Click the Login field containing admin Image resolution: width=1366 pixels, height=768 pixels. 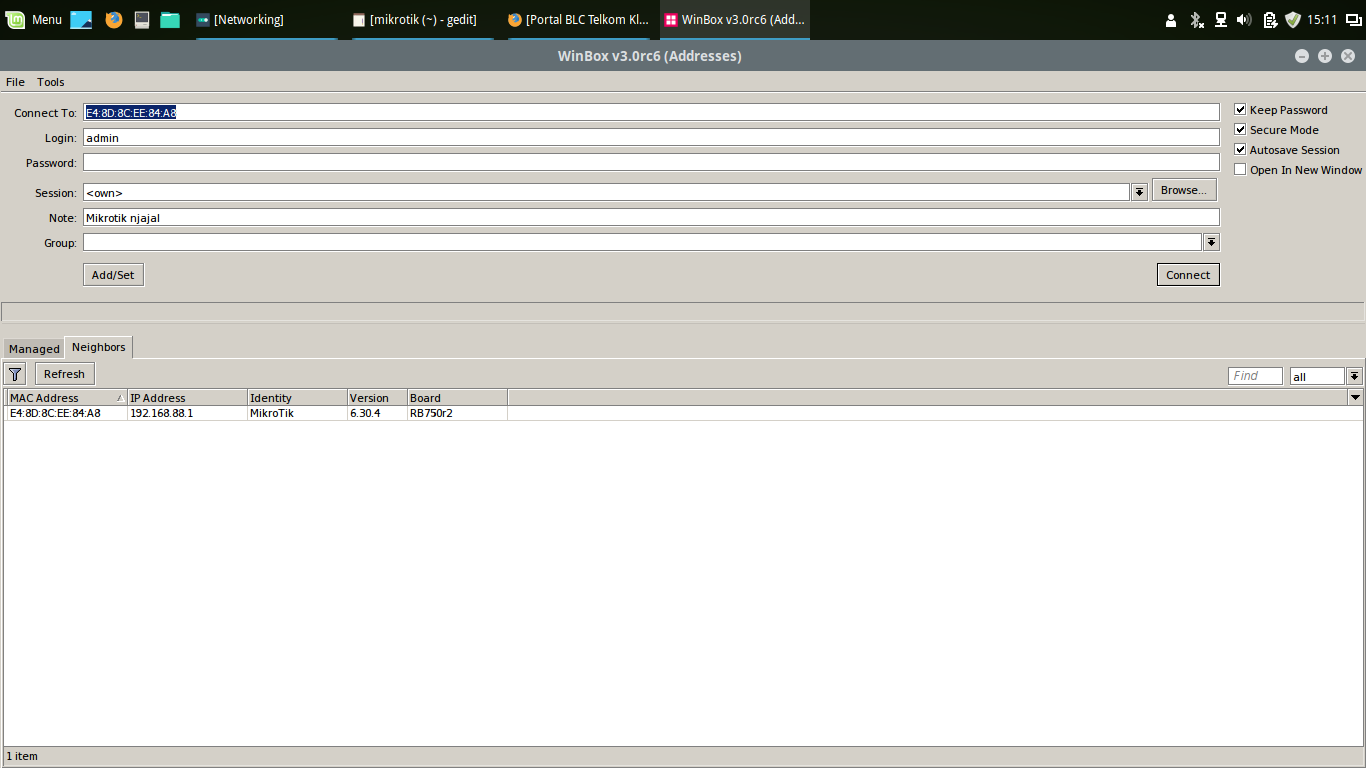tap(651, 137)
